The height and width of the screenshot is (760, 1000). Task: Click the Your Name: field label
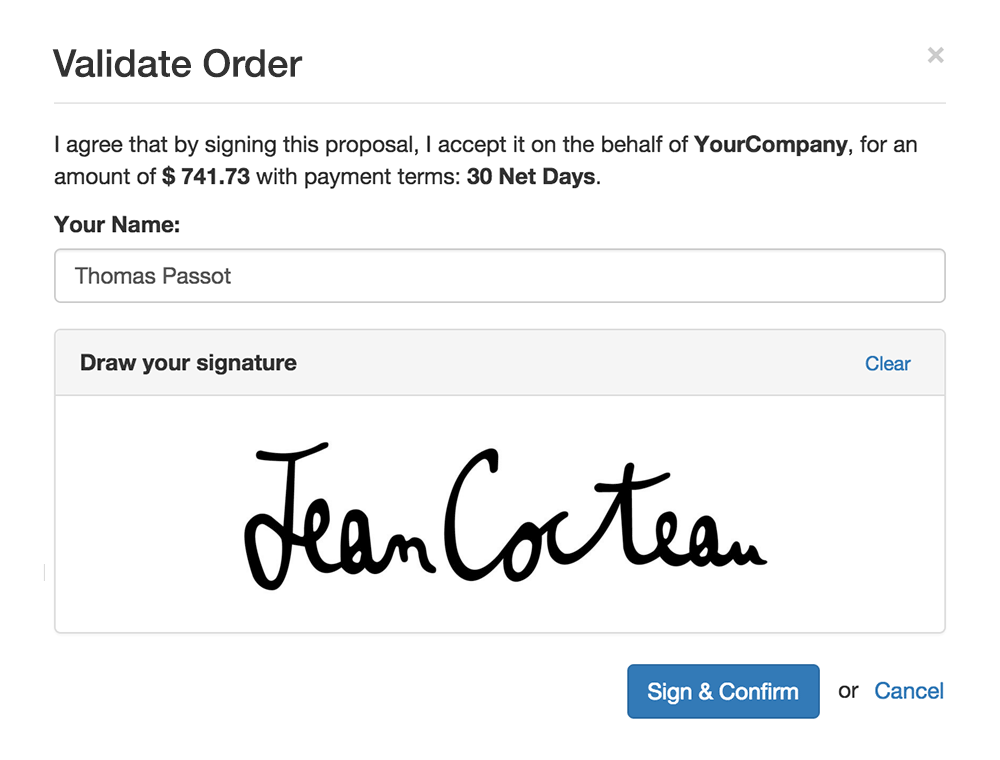tap(117, 224)
